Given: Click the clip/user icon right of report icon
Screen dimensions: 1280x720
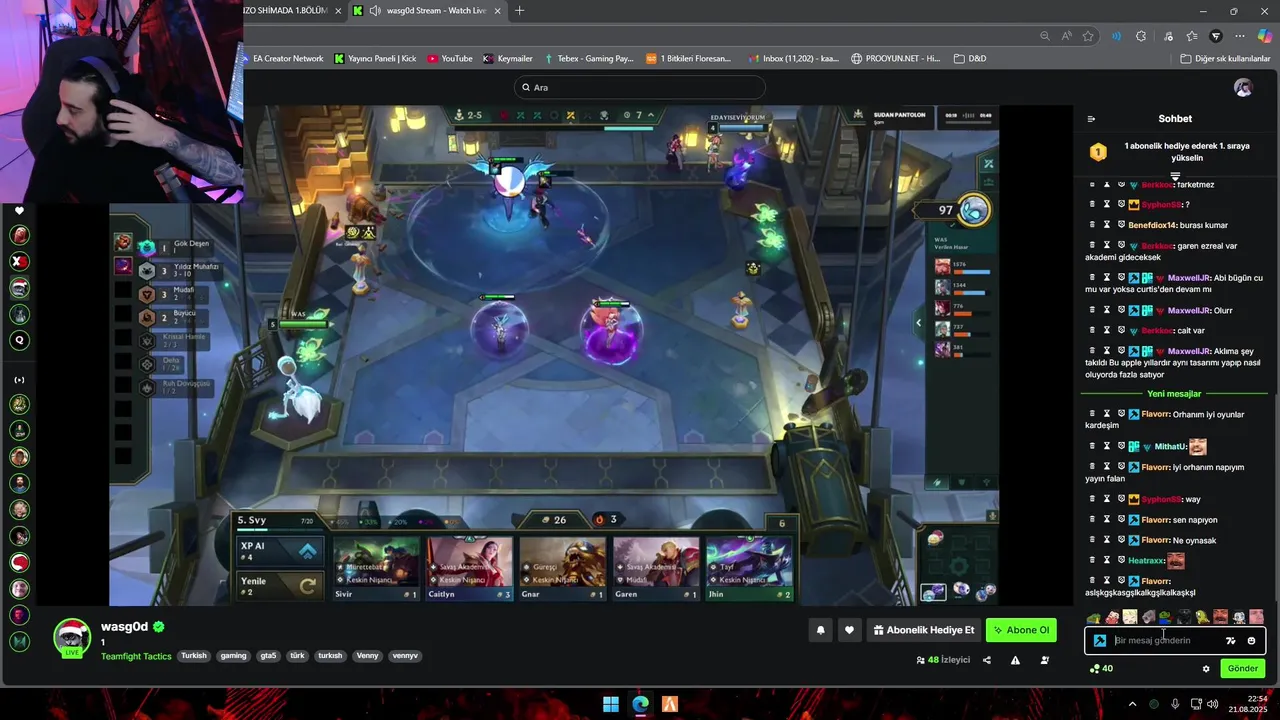Looking at the screenshot, I should coord(1045,660).
